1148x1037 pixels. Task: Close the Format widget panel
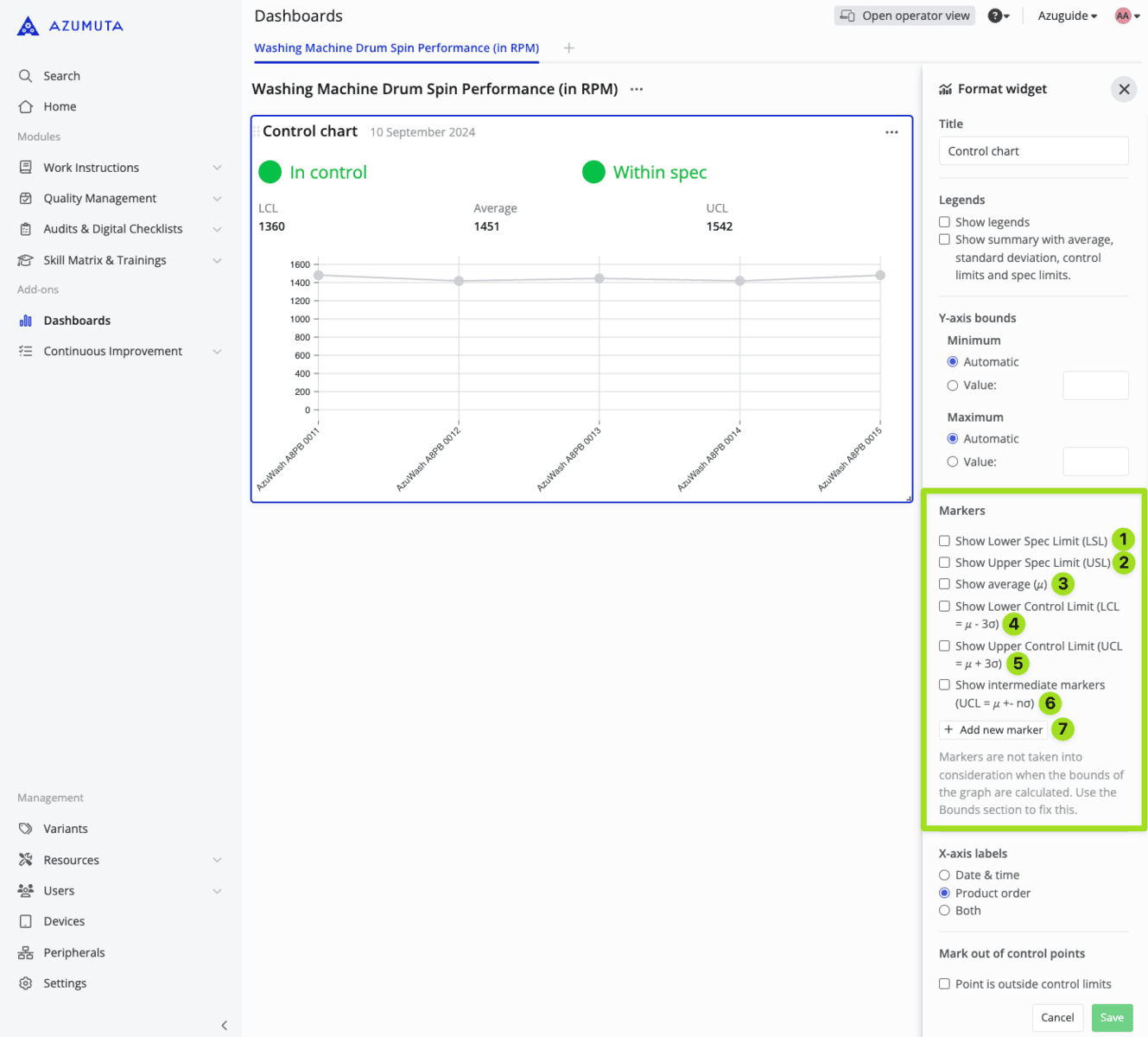tap(1123, 89)
